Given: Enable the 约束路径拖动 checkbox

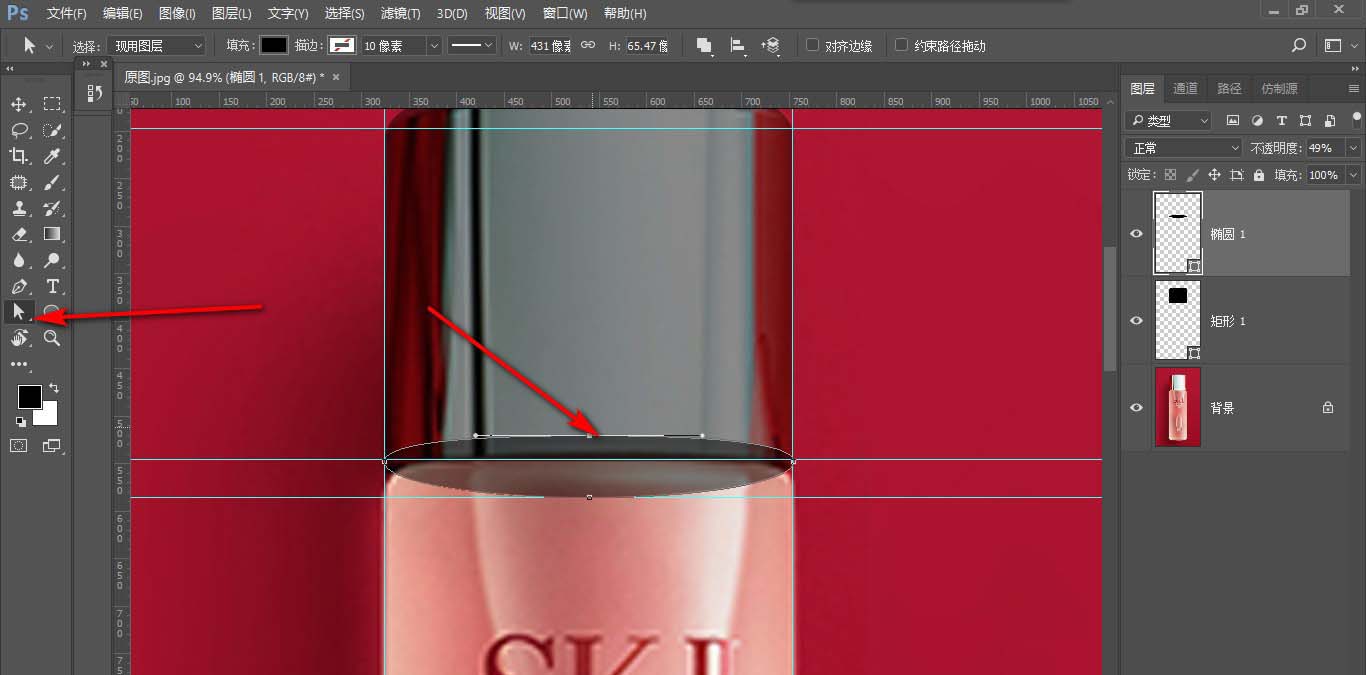Looking at the screenshot, I should (901, 45).
